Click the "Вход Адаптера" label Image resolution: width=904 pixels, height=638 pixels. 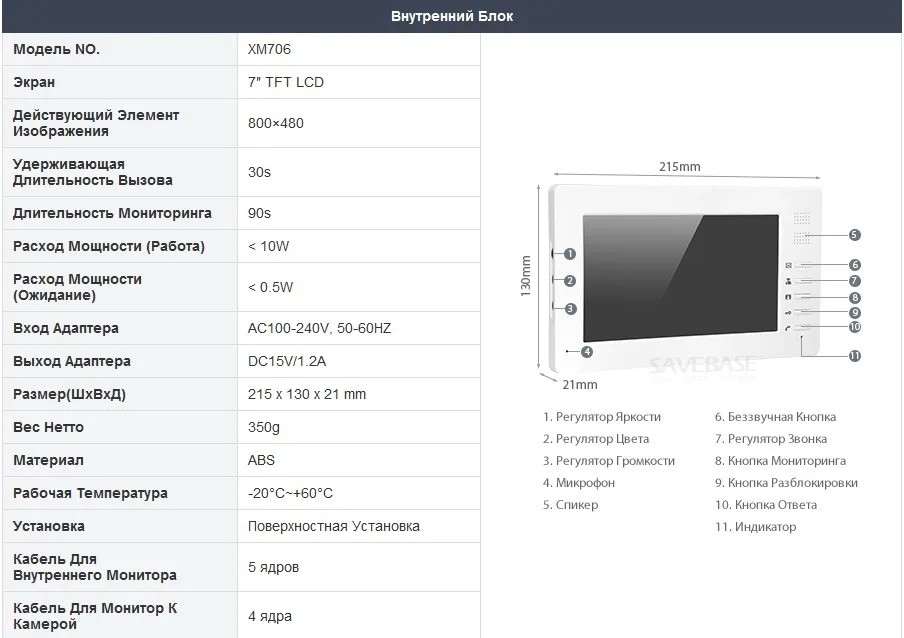66,328
